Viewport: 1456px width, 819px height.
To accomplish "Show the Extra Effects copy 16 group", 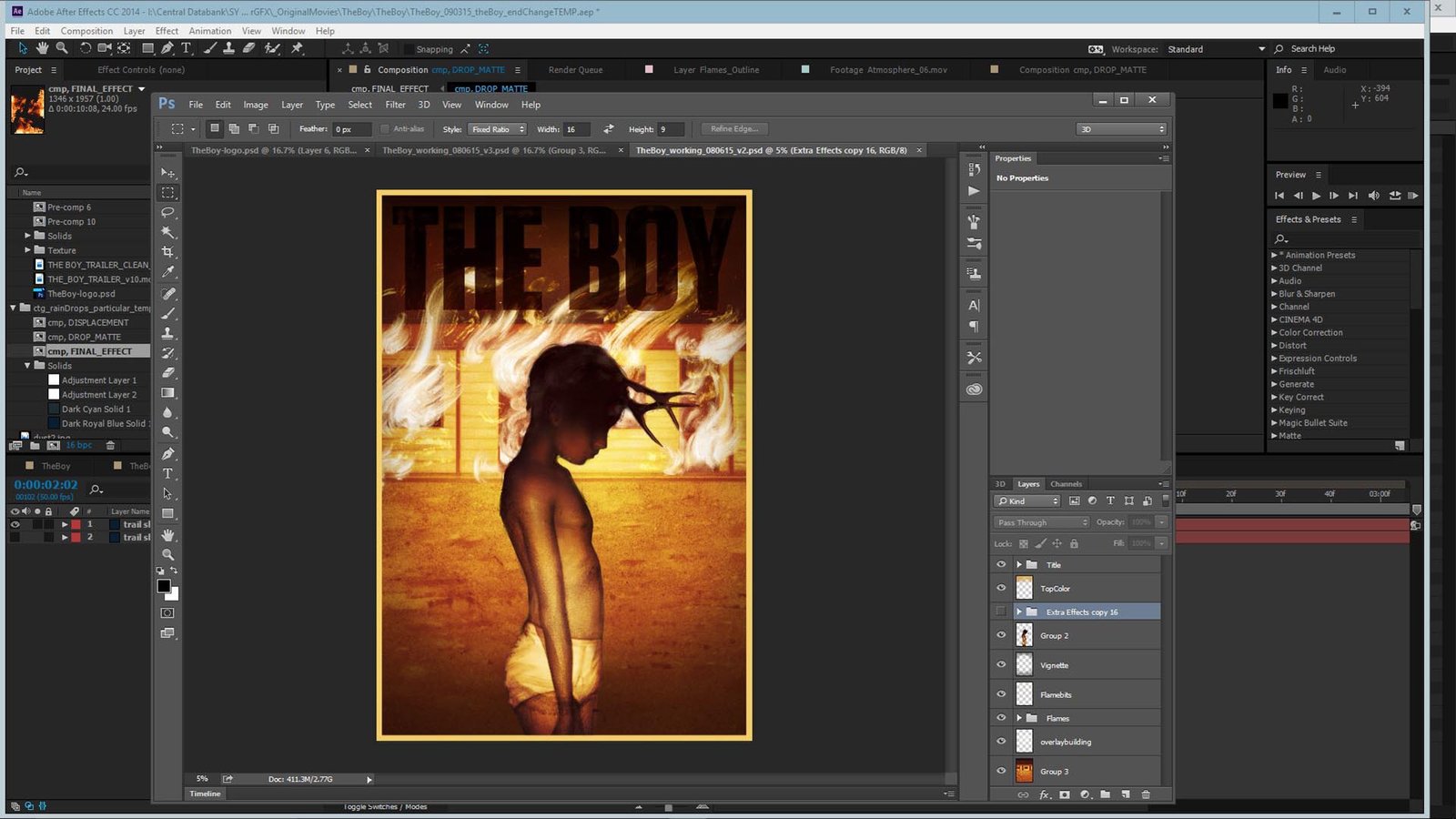I will 1001,612.
